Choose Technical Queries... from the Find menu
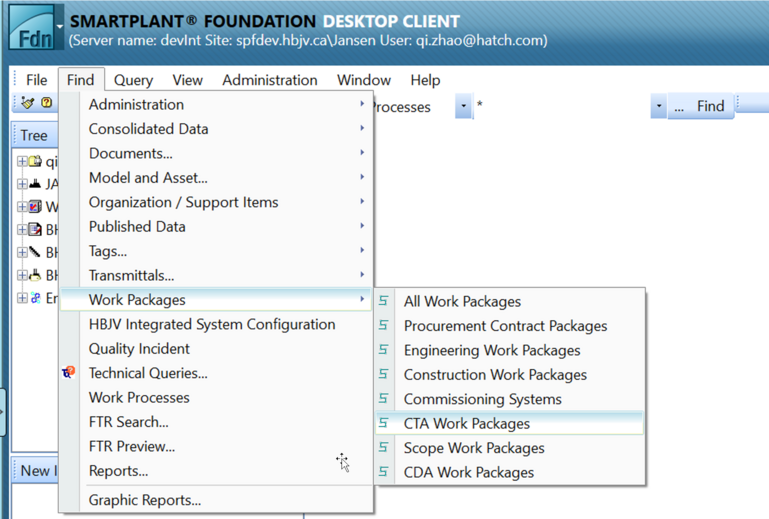The width and height of the screenshot is (769, 519). pos(216,373)
